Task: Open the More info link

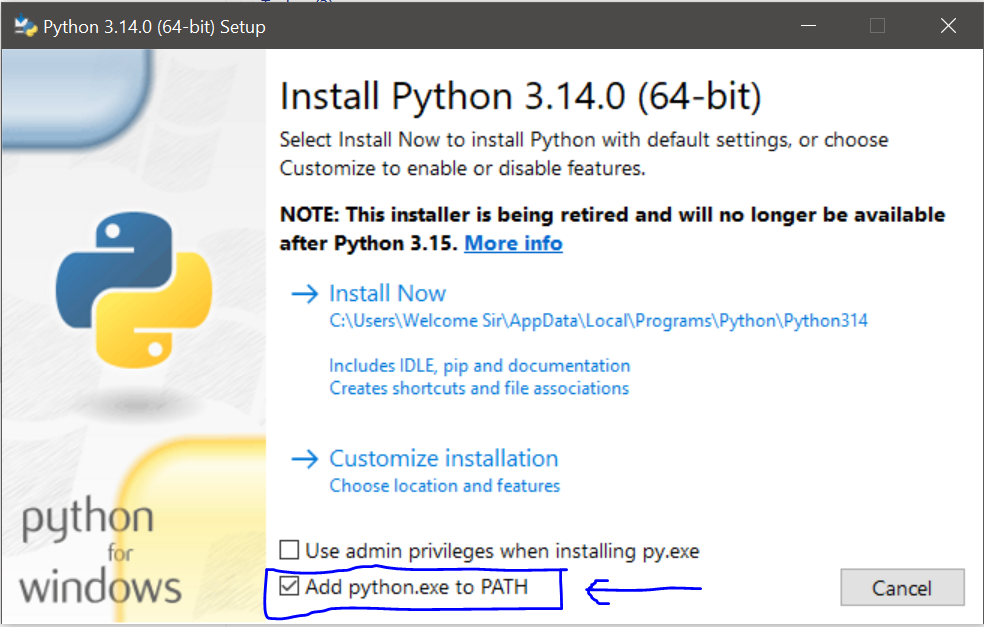Action: pos(513,243)
